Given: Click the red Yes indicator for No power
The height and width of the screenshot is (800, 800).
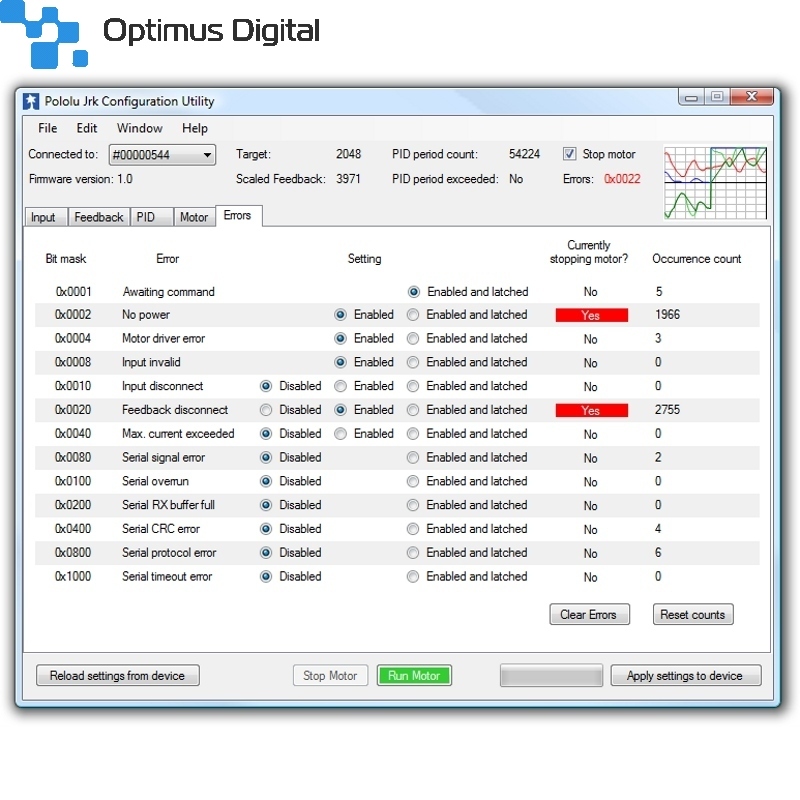Looking at the screenshot, I should [591, 315].
